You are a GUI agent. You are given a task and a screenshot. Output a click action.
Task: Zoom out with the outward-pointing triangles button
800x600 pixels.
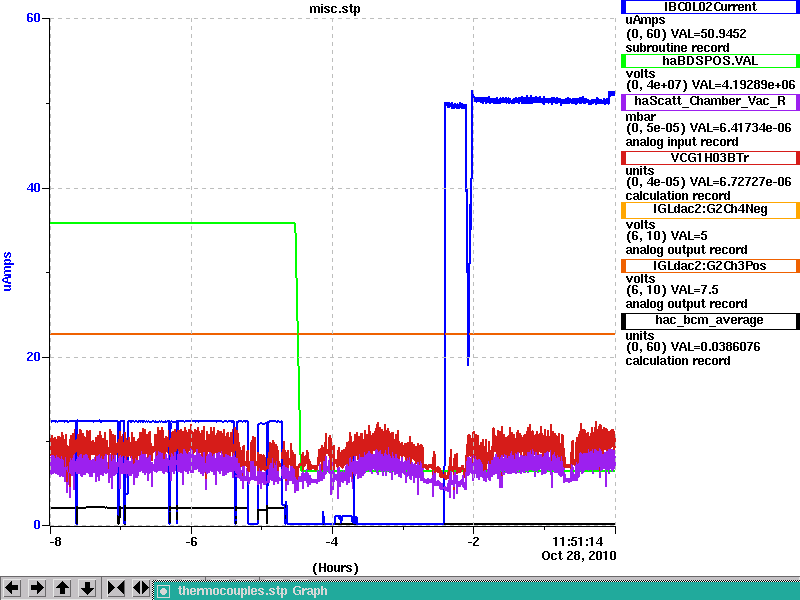[141, 588]
